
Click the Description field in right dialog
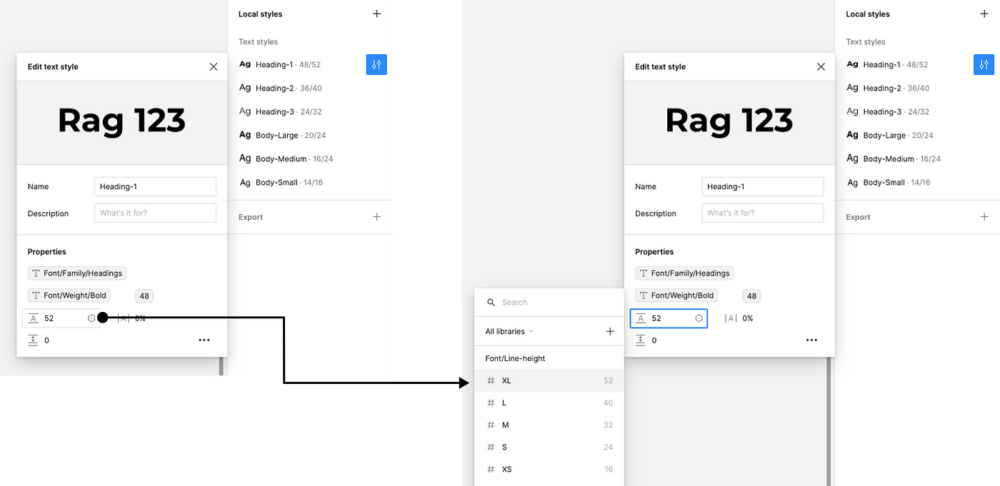[x=763, y=213]
